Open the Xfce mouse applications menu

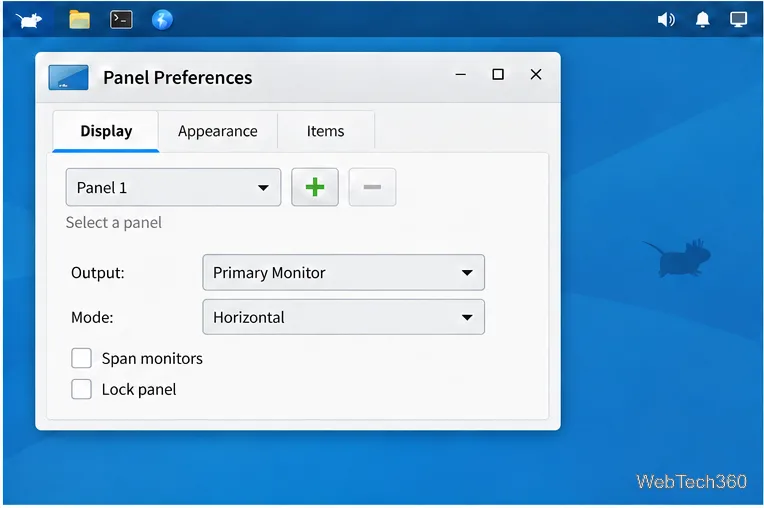pos(28,20)
